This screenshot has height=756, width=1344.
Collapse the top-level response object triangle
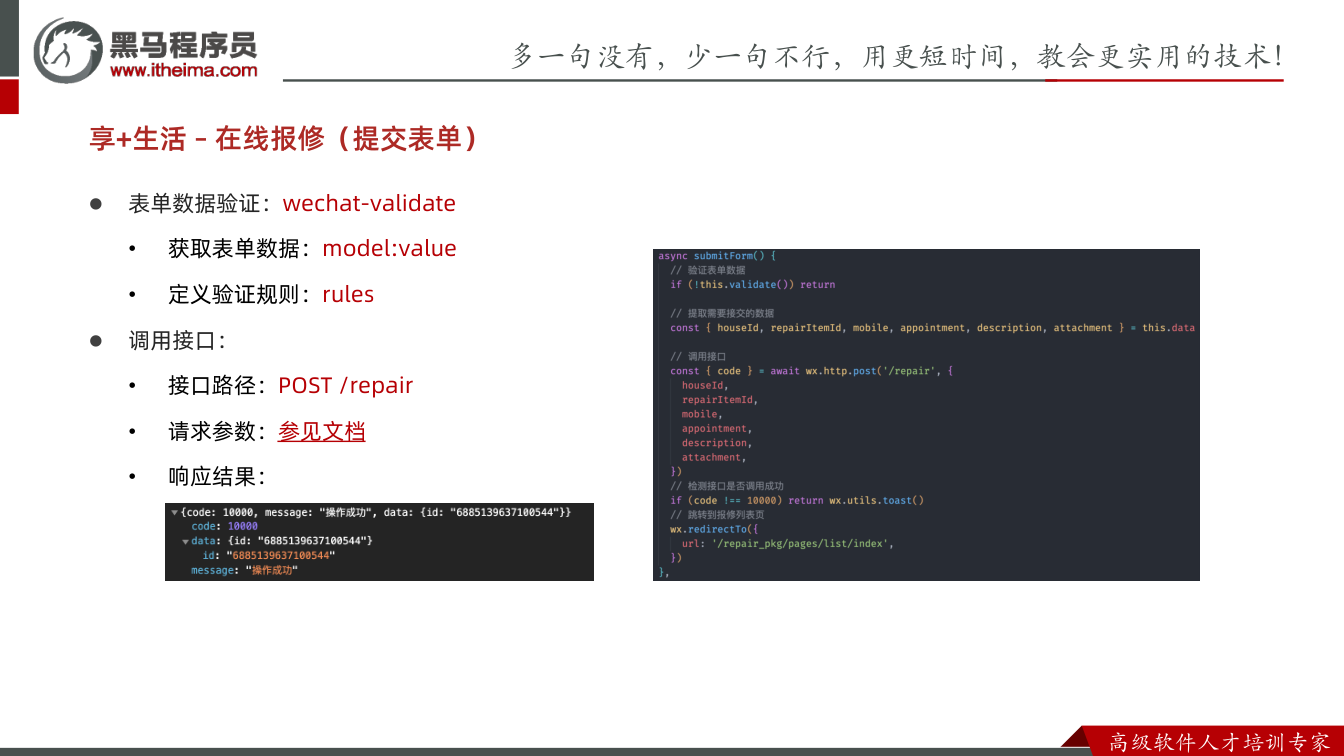[174, 512]
